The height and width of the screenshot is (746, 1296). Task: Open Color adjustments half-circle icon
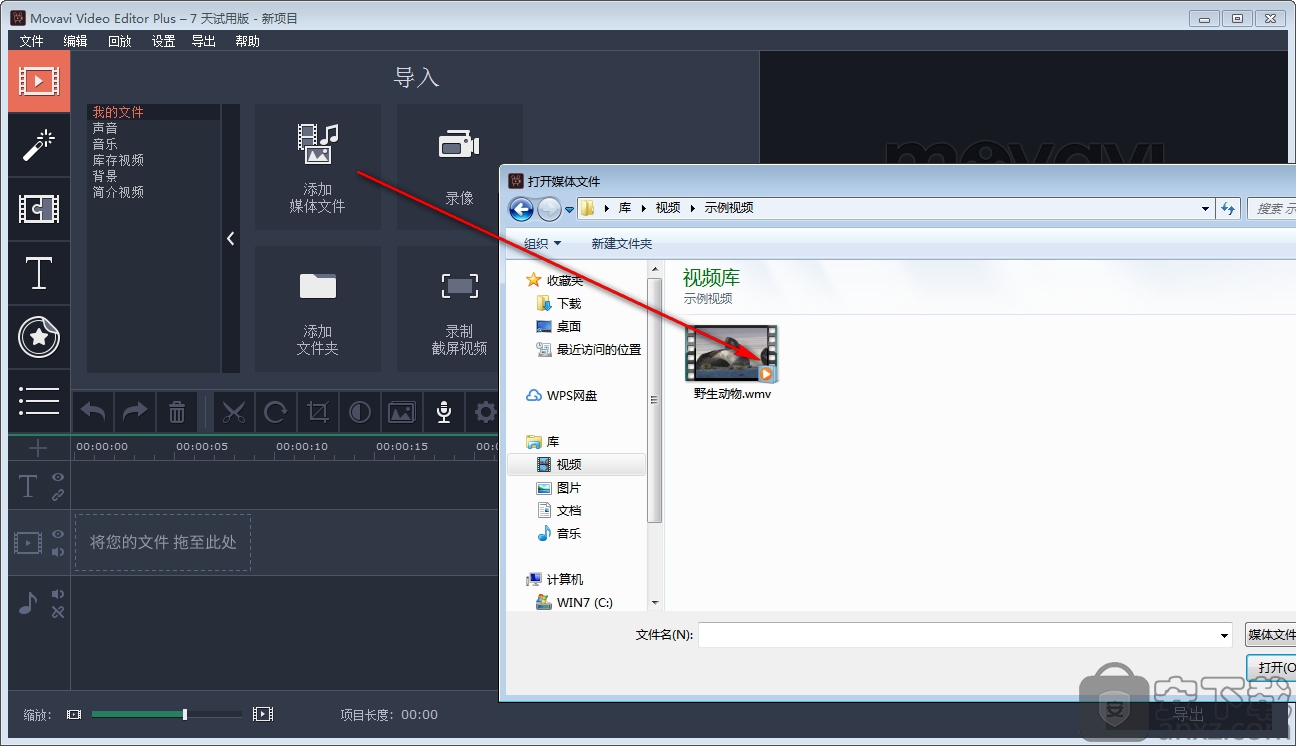pyautogui.click(x=360, y=411)
